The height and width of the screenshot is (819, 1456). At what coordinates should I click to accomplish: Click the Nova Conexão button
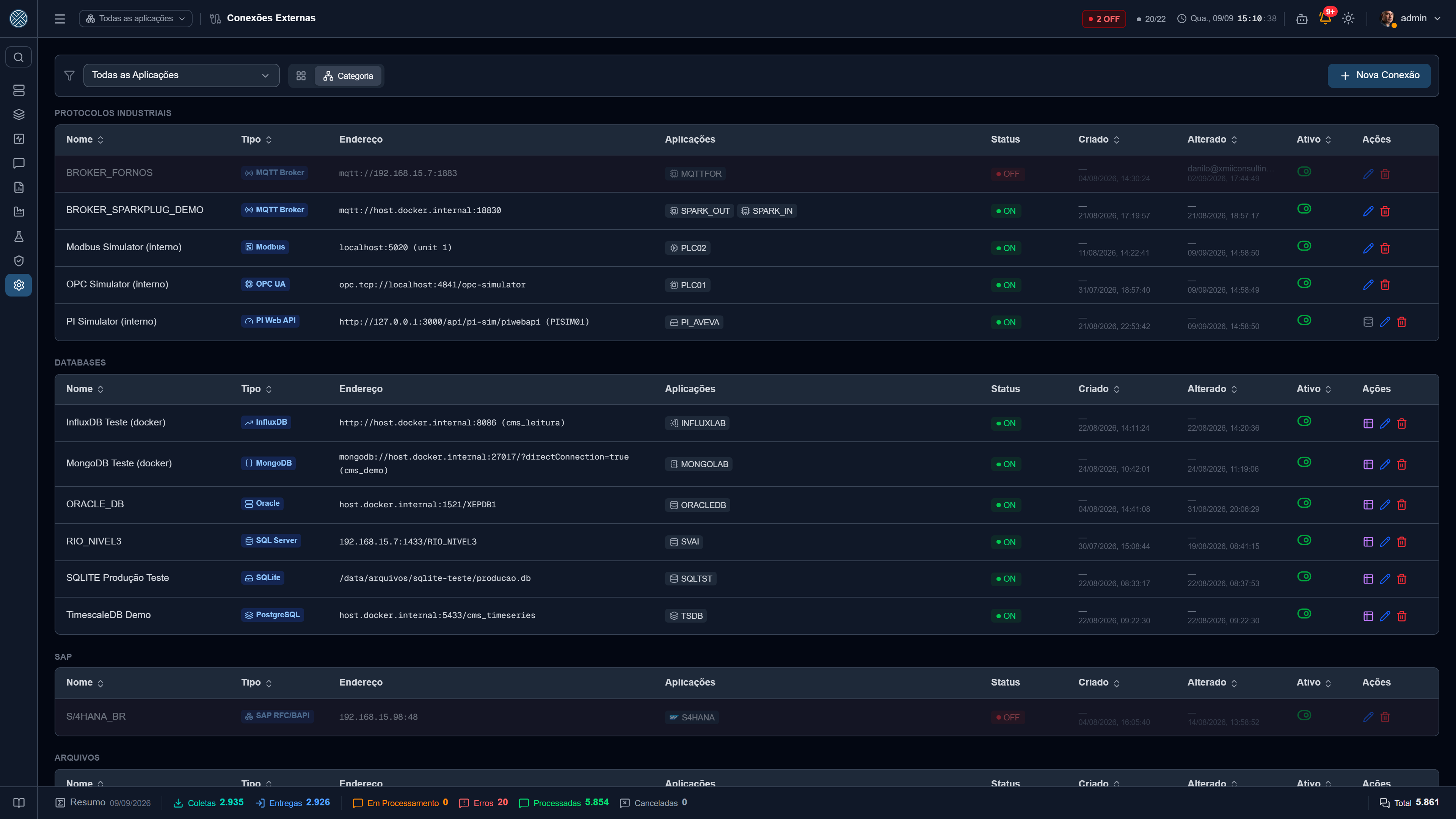pyautogui.click(x=1379, y=75)
